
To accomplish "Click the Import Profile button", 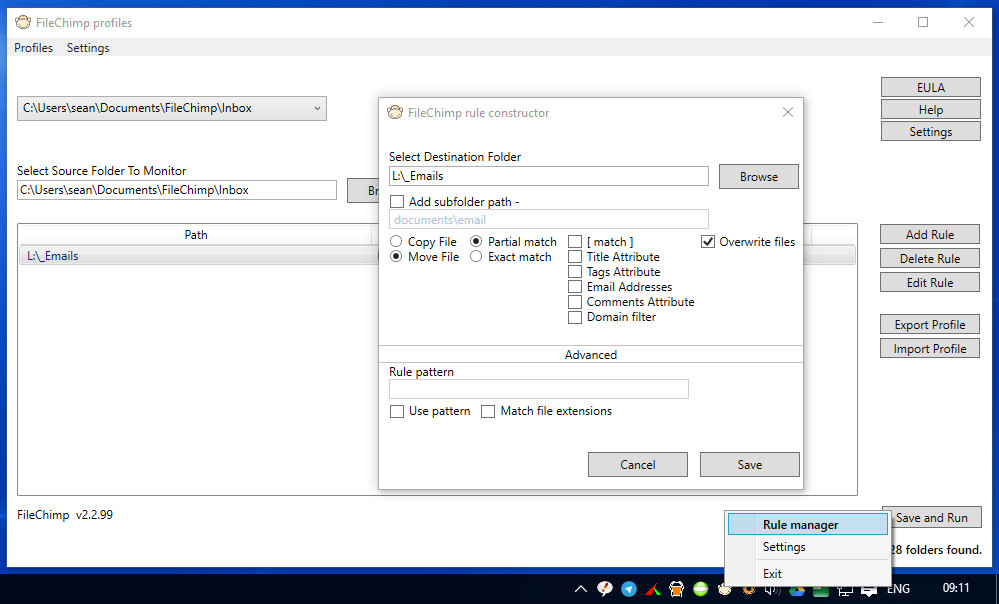I will 930,349.
